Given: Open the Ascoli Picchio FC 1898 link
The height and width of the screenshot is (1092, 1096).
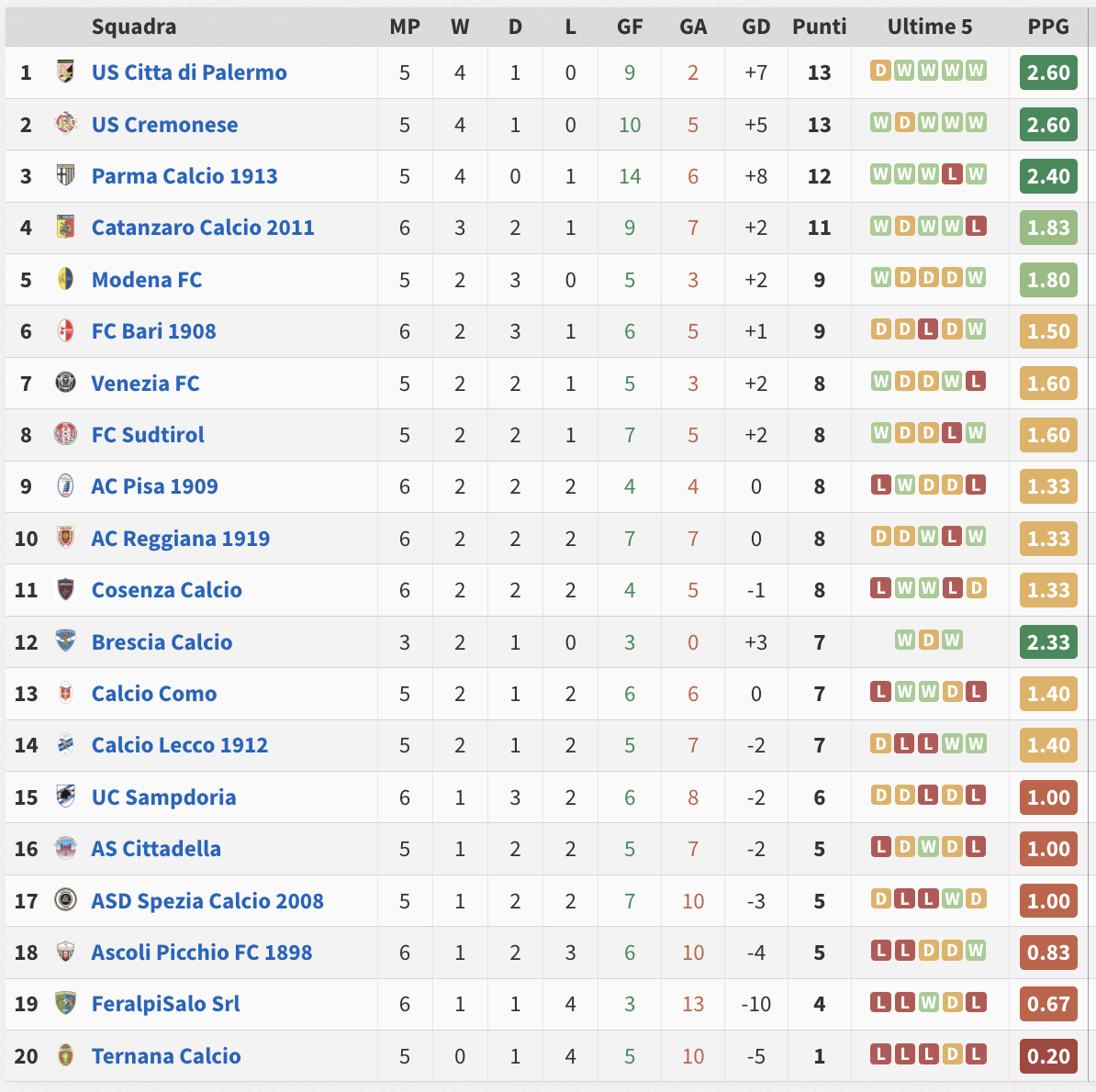Looking at the screenshot, I should 201,952.
